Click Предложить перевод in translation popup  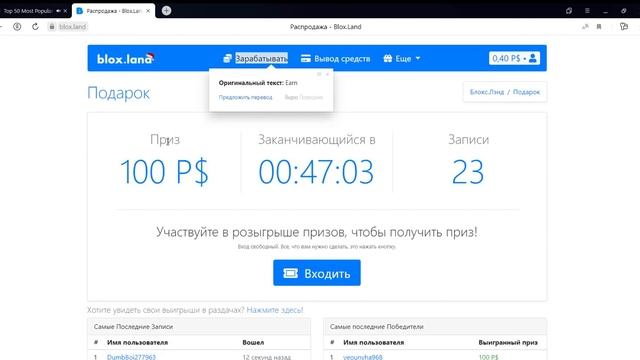(245, 97)
